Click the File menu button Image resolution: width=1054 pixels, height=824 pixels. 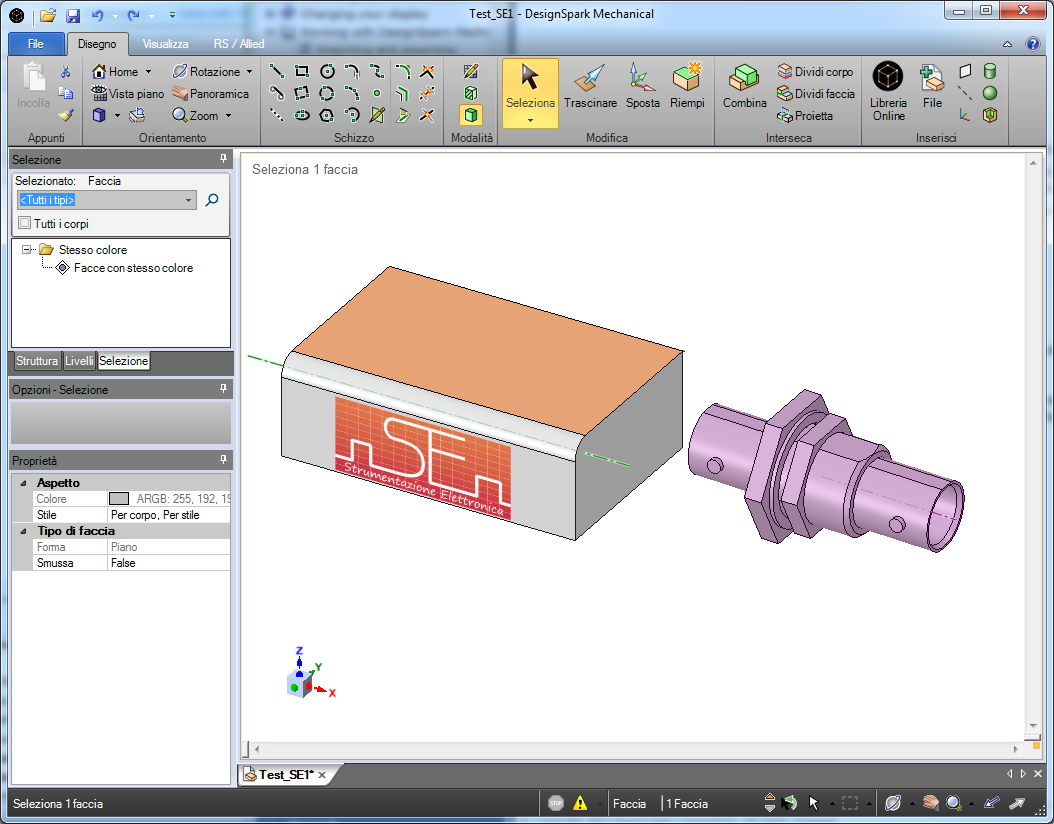coord(36,44)
